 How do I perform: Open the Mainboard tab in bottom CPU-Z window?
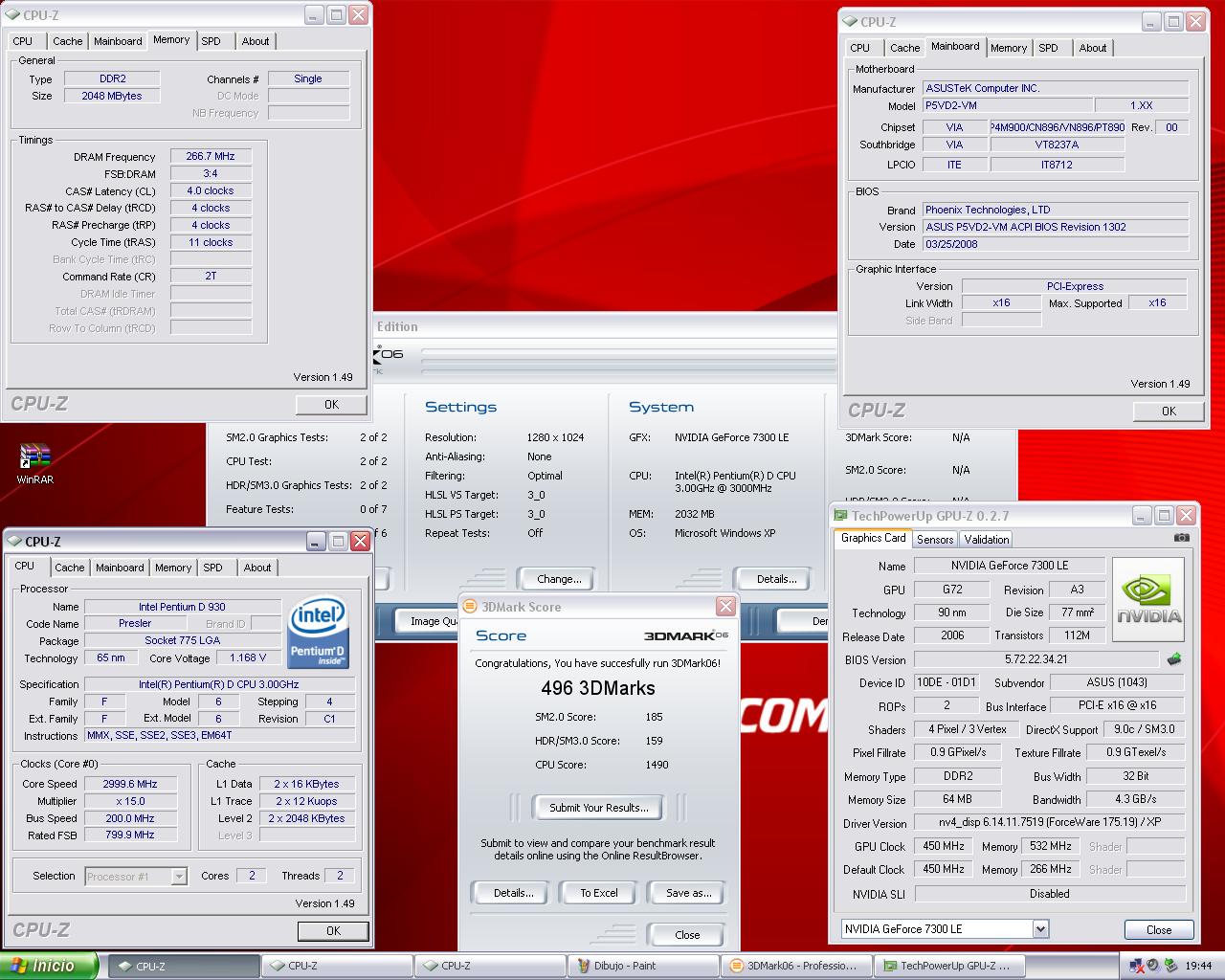(x=120, y=568)
